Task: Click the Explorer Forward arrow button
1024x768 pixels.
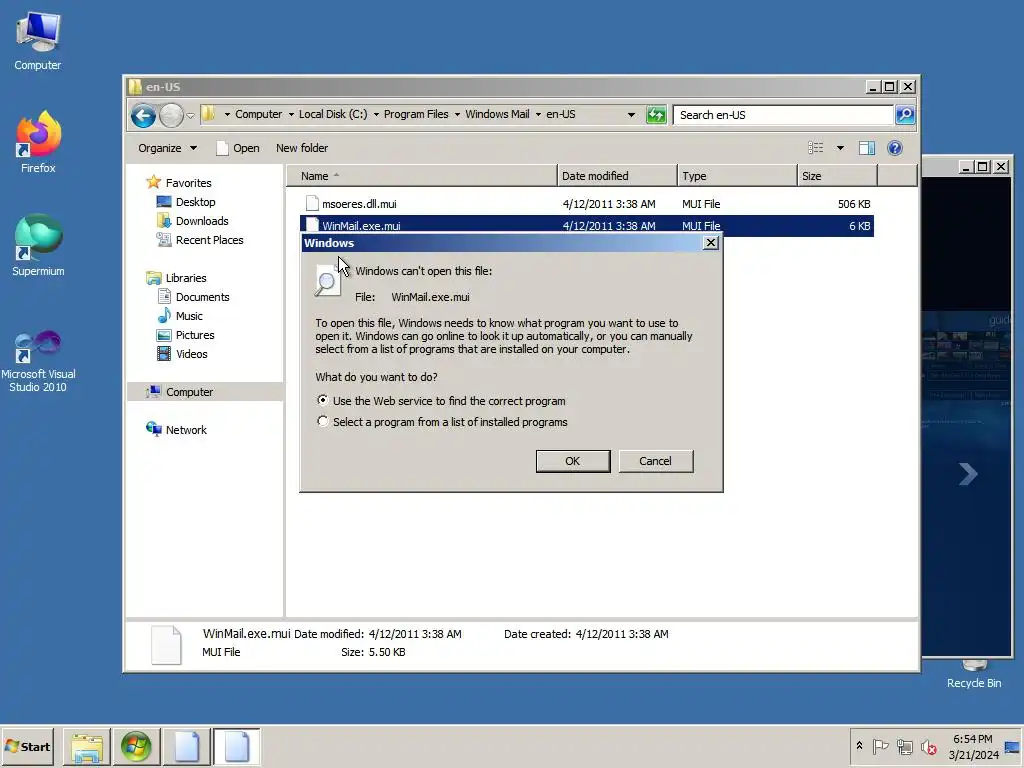Action: click(x=171, y=116)
